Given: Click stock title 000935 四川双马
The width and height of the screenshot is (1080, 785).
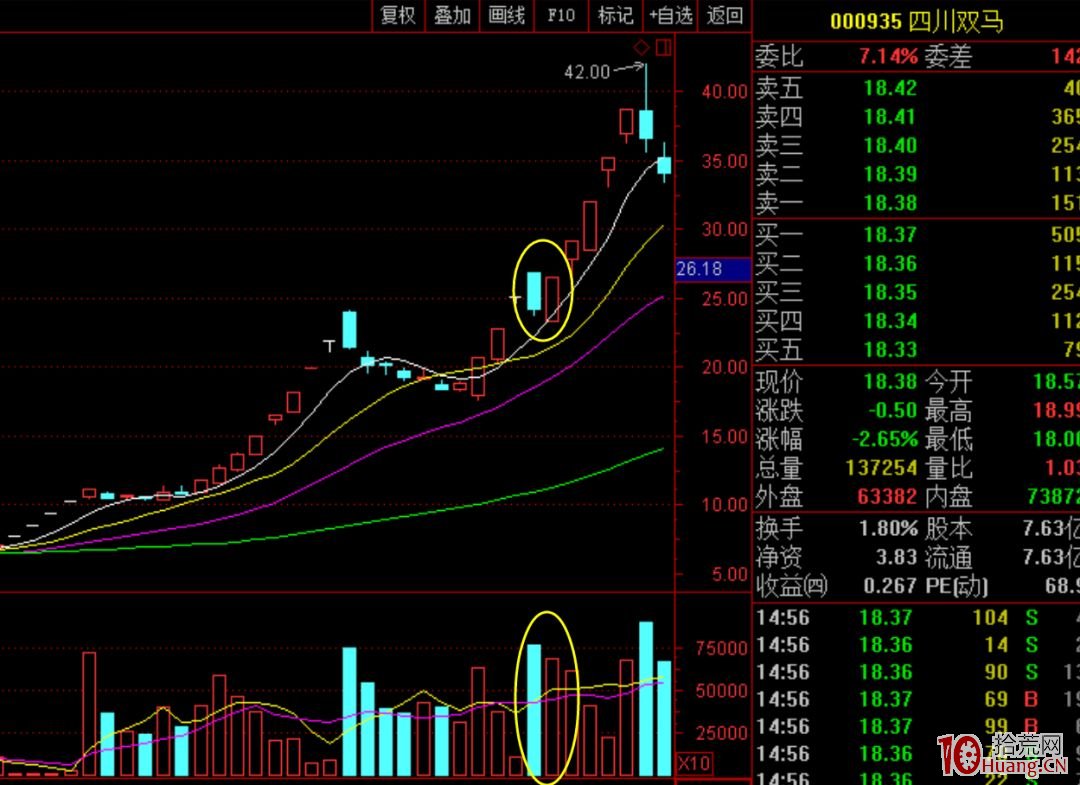Looking at the screenshot, I should click(x=916, y=21).
